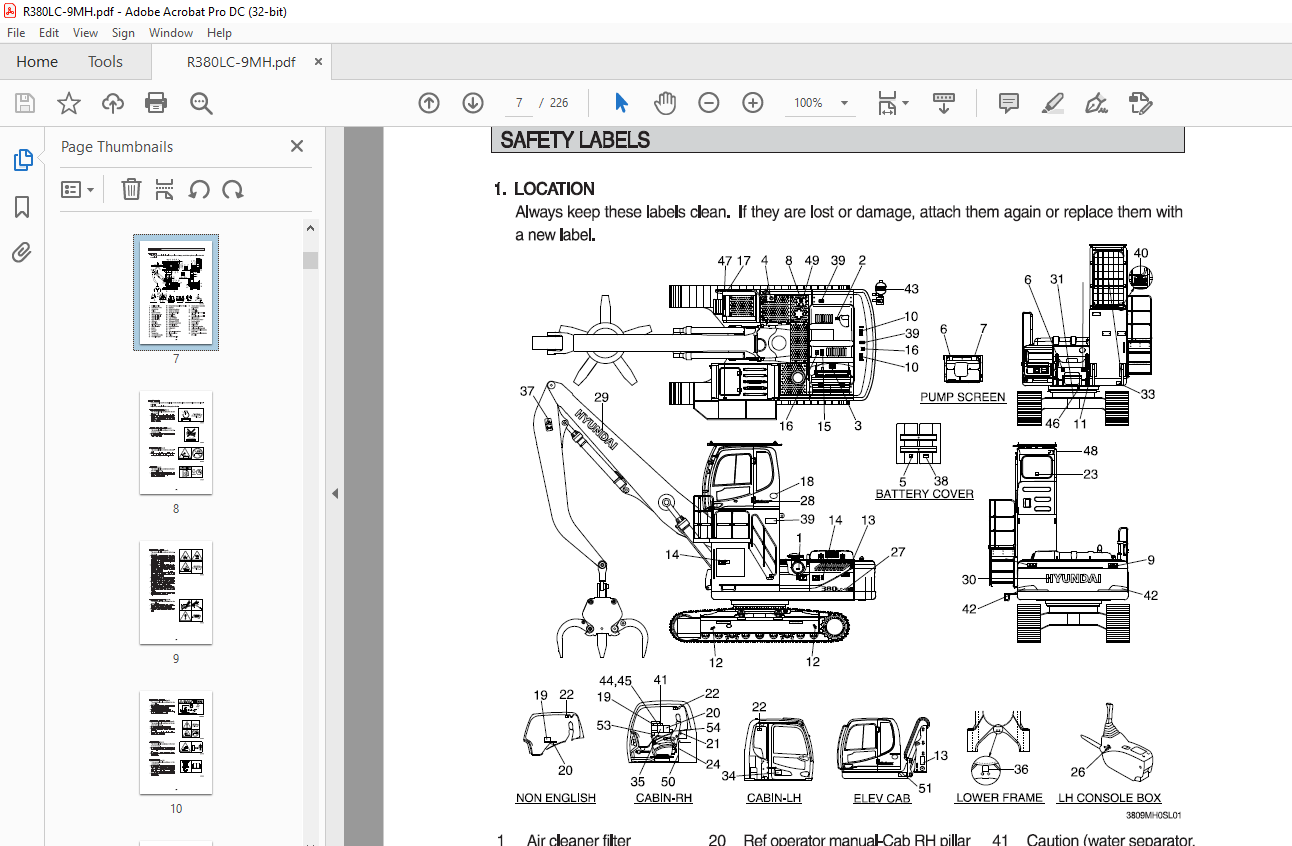This screenshot has width=1292, height=846.
Task: Click the 1. LOCATION heading
Action: click(544, 188)
